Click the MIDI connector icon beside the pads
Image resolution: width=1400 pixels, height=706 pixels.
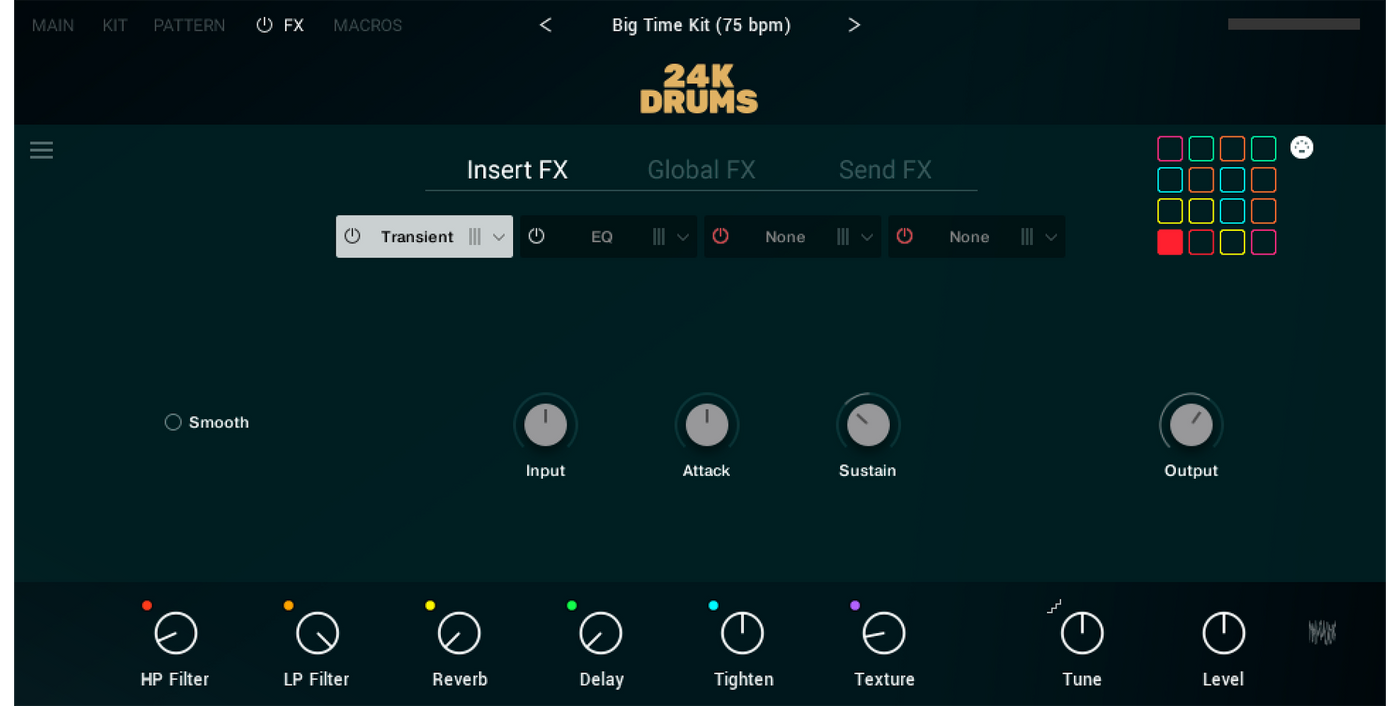click(x=1301, y=148)
